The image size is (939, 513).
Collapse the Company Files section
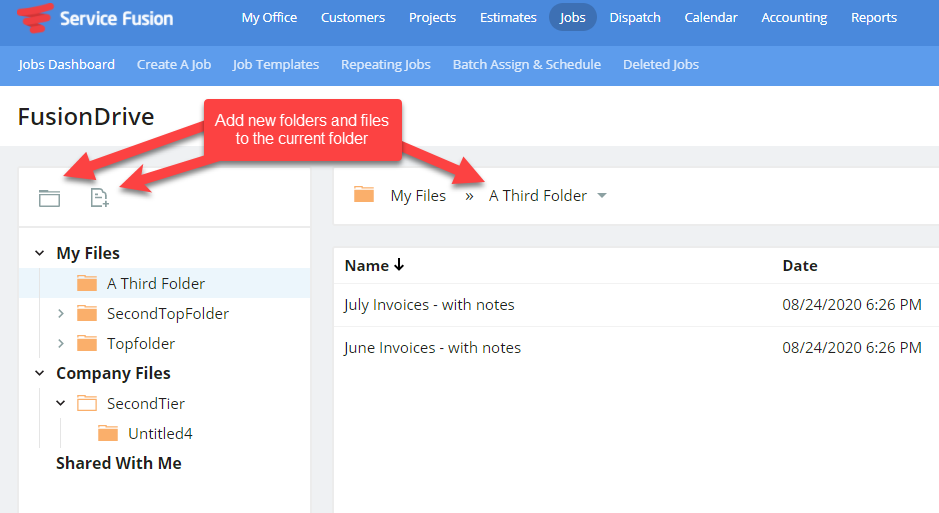pos(40,373)
